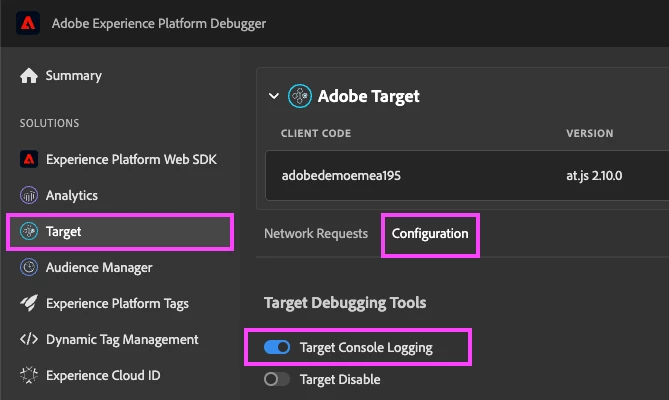
Task: Click the Target icon in the sidebar
Action: coord(29,231)
